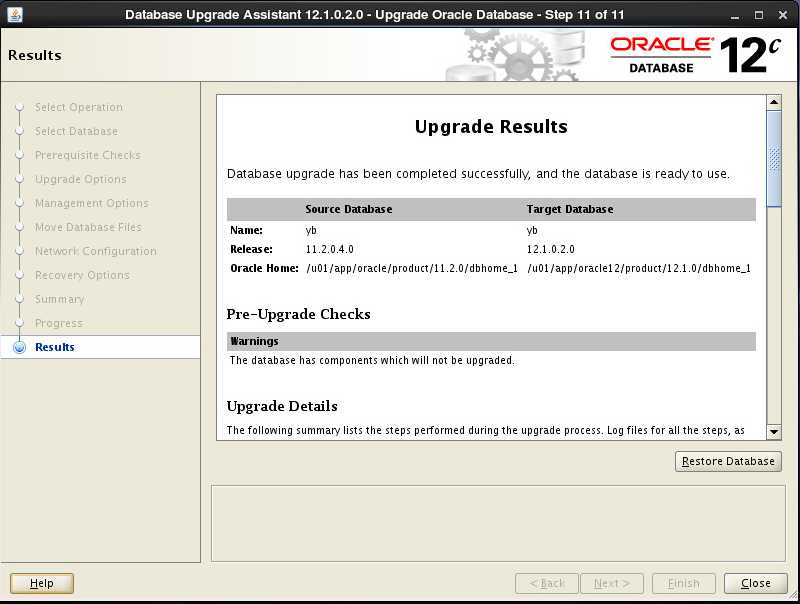Click the empty message box below results
This screenshot has width=800, height=604.
click(x=498, y=523)
